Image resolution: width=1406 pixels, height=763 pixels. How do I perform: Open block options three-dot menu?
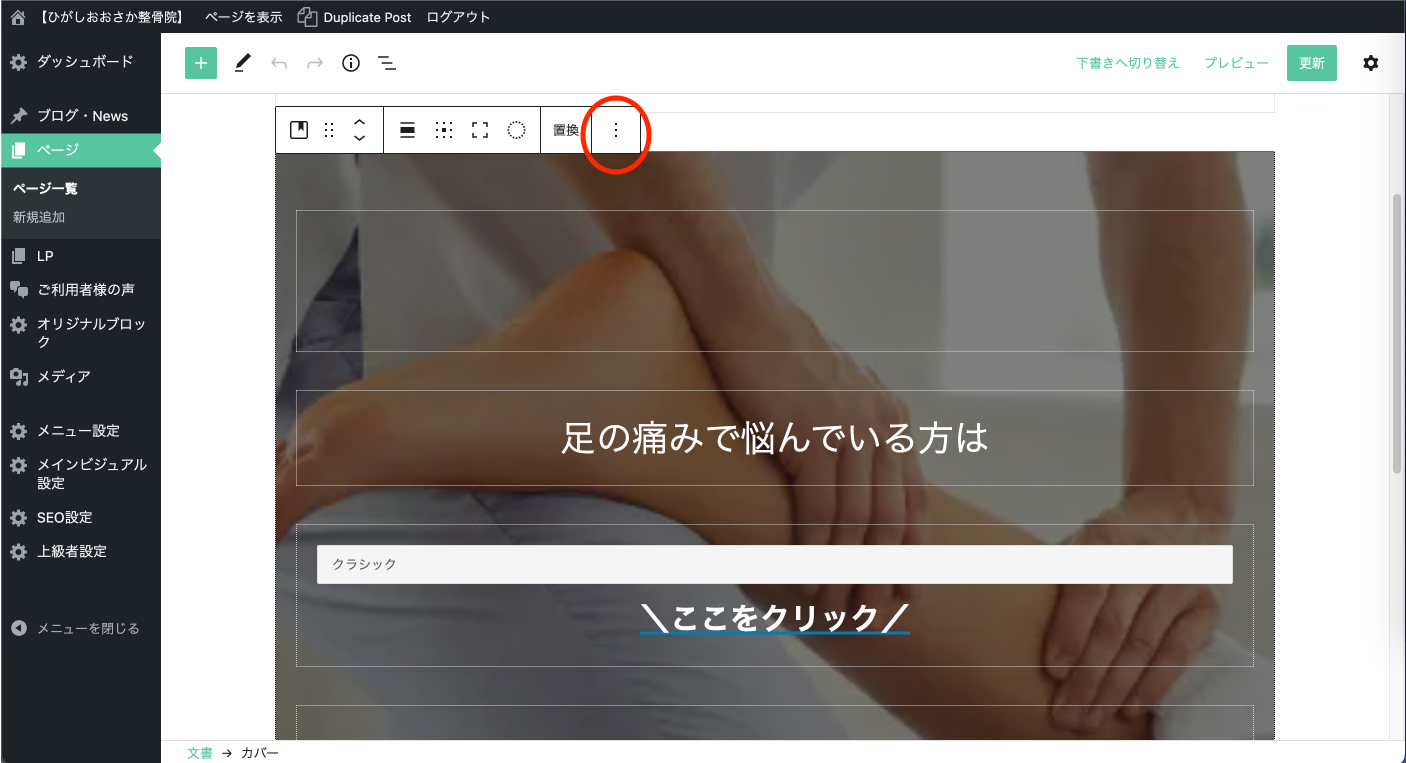[x=616, y=130]
